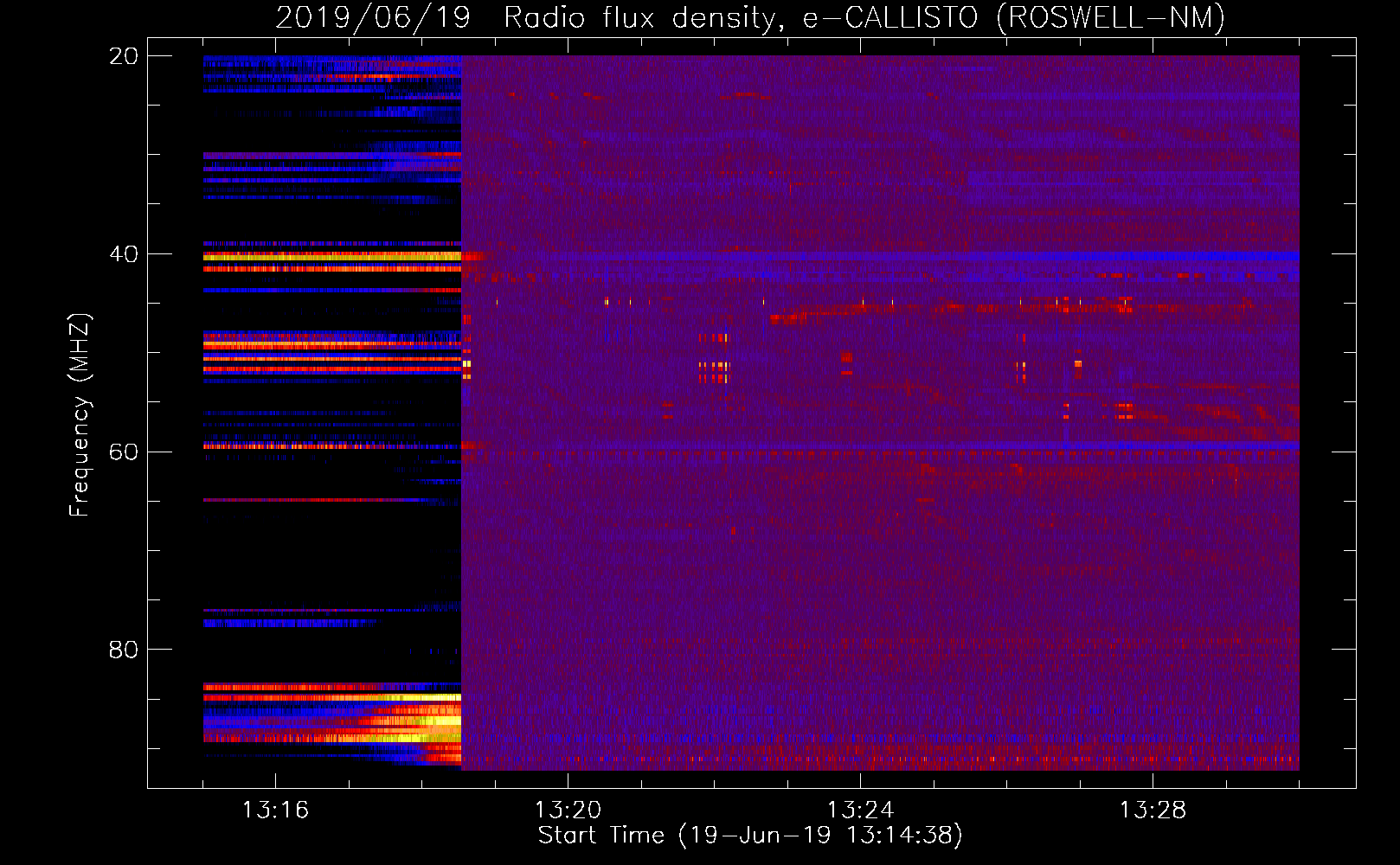Select the 'Frequency (MHZ)' axis label
Viewport: 1400px width, 865px height.
tap(80, 415)
